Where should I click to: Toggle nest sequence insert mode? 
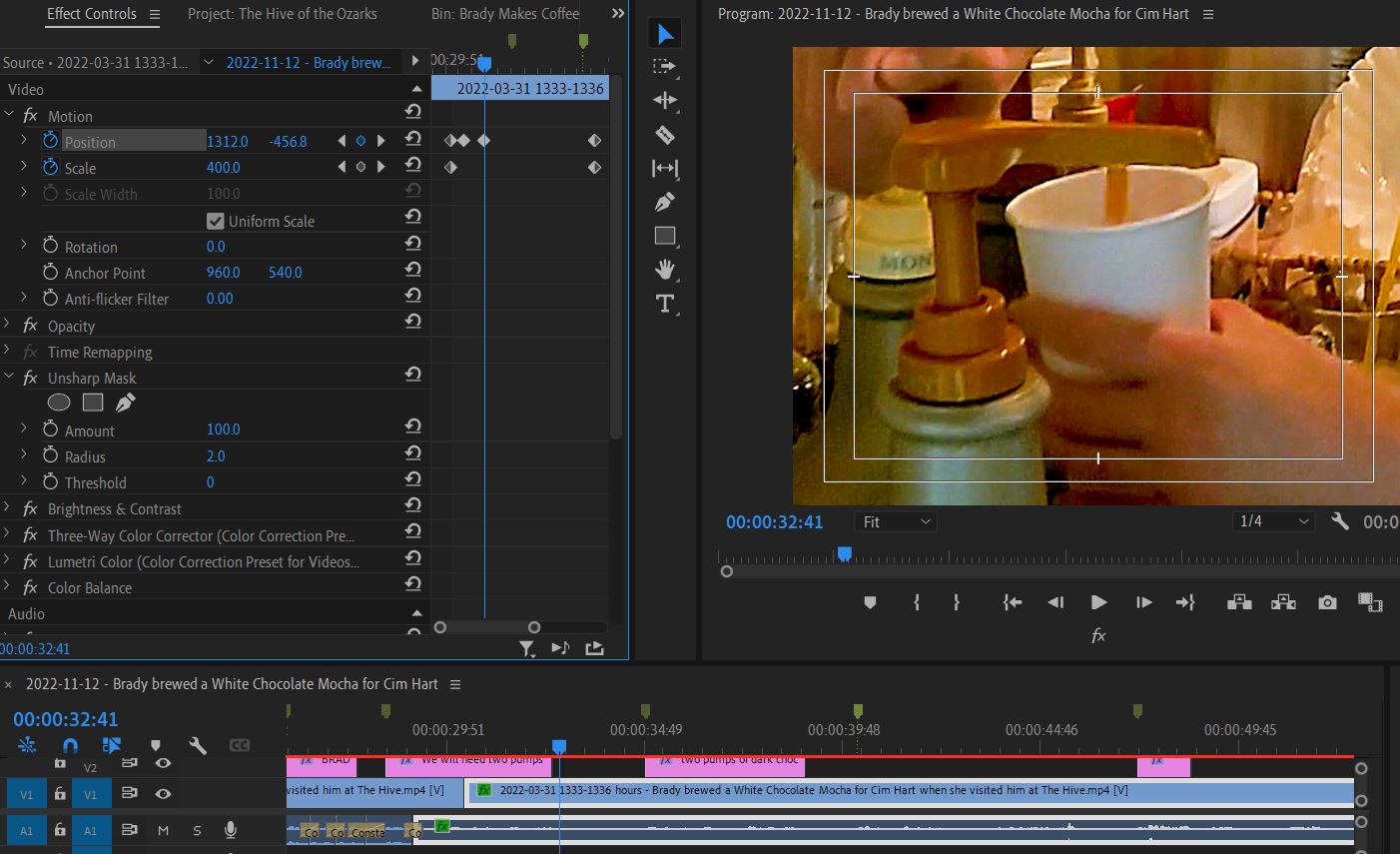tap(27, 745)
